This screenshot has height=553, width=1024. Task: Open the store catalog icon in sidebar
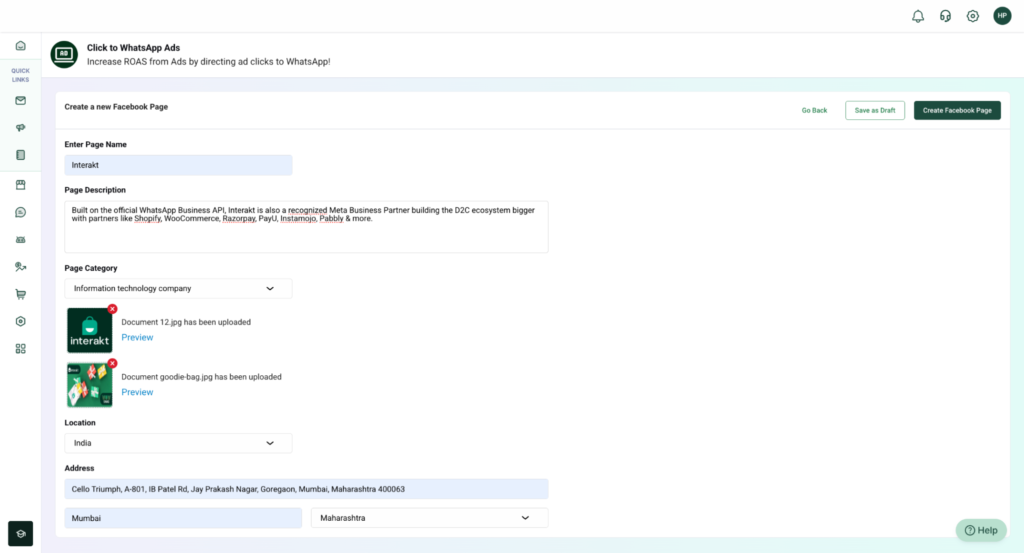point(20,185)
